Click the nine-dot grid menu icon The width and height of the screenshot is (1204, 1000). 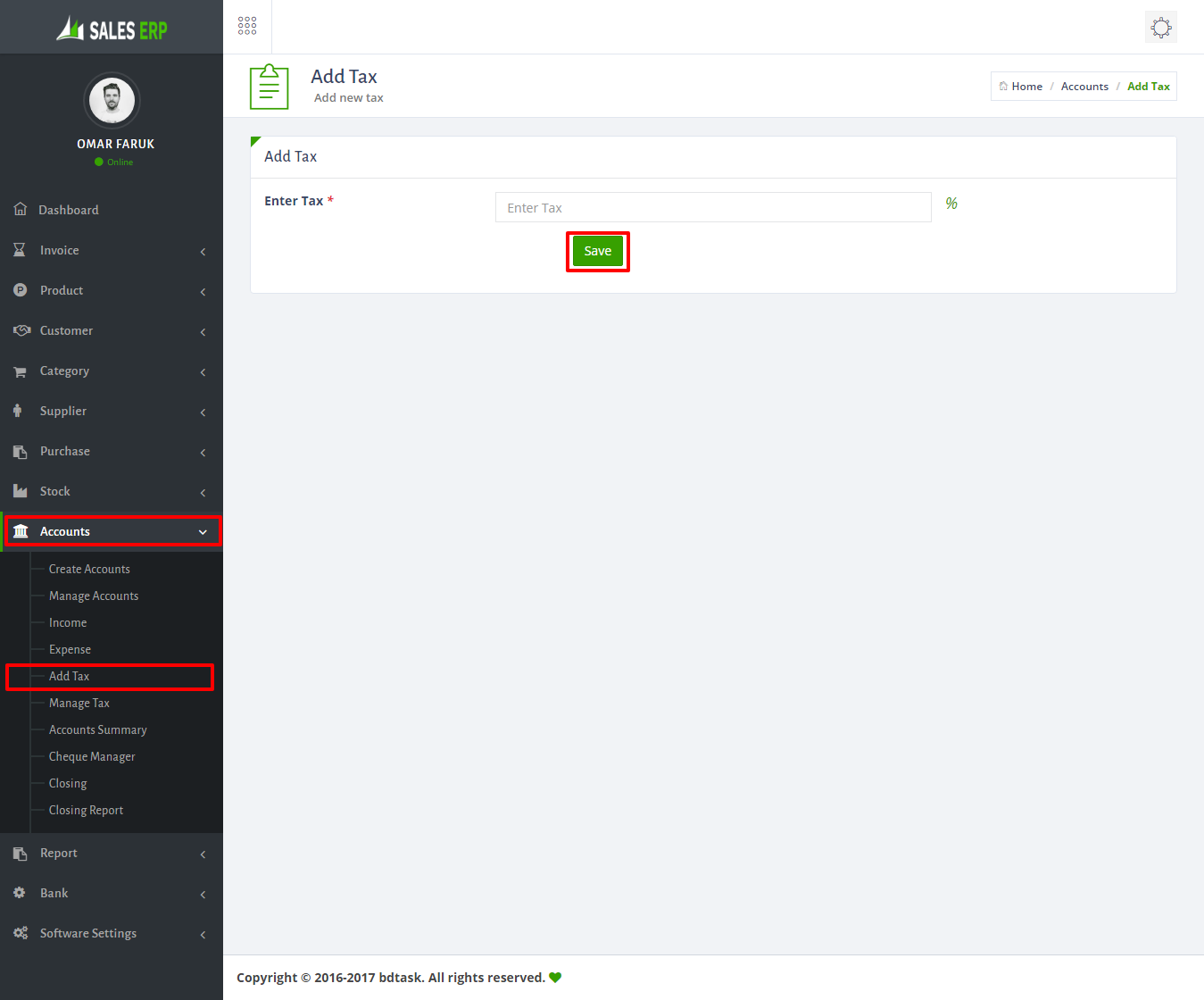247,26
